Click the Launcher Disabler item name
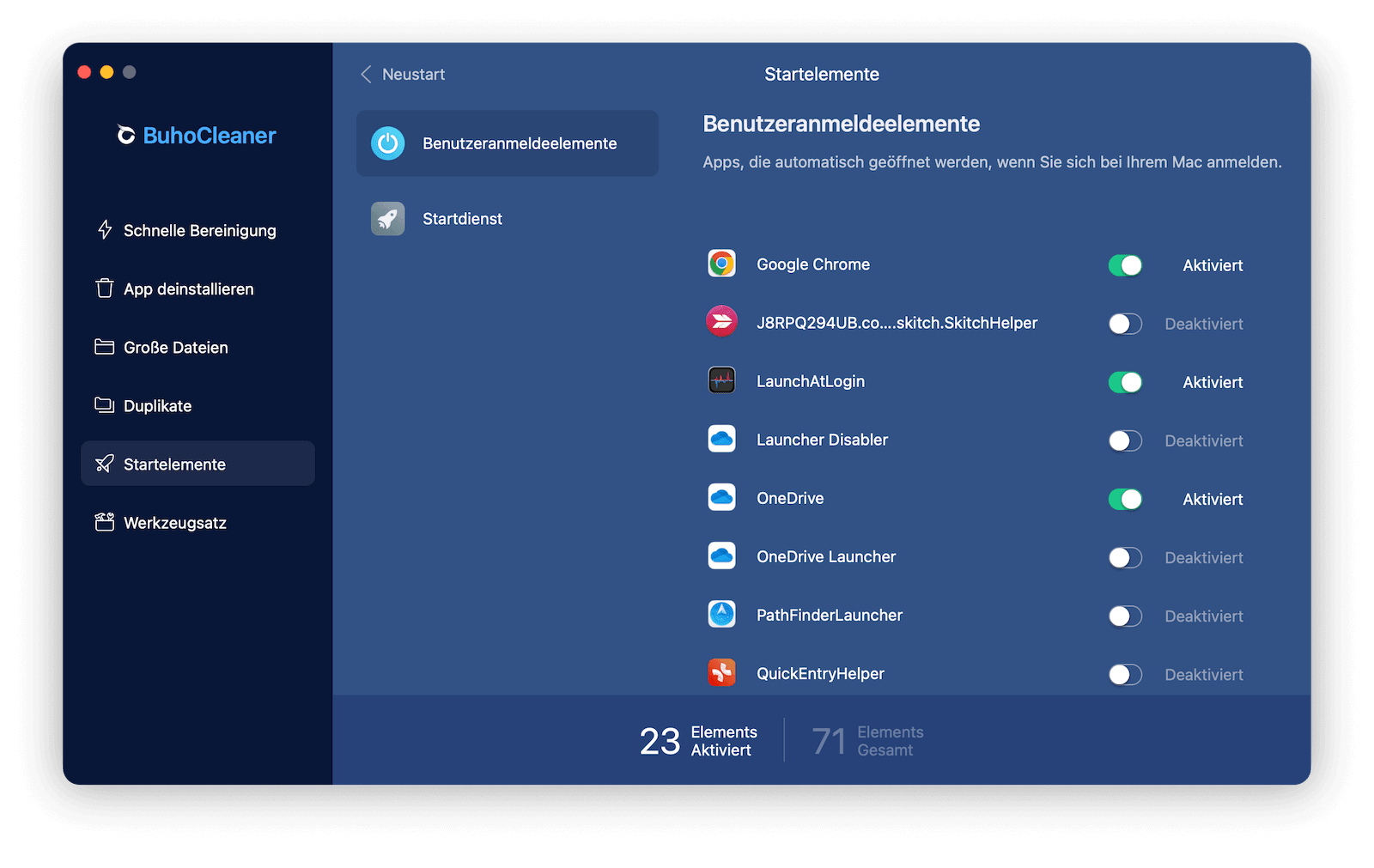Screen dimensions: 1374x868 point(822,440)
